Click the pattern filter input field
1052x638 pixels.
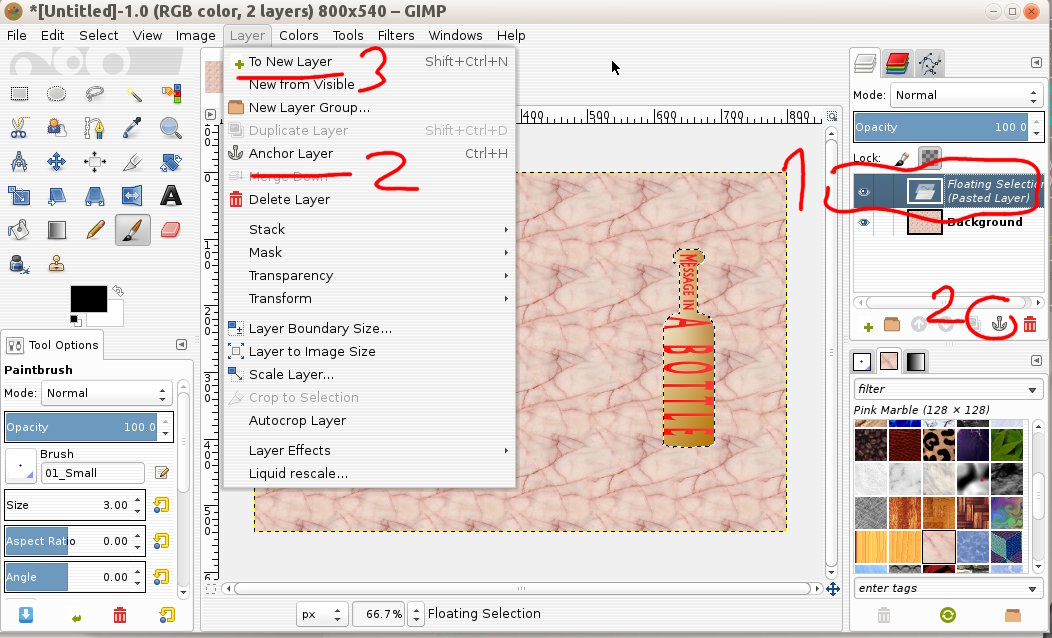tap(946, 389)
